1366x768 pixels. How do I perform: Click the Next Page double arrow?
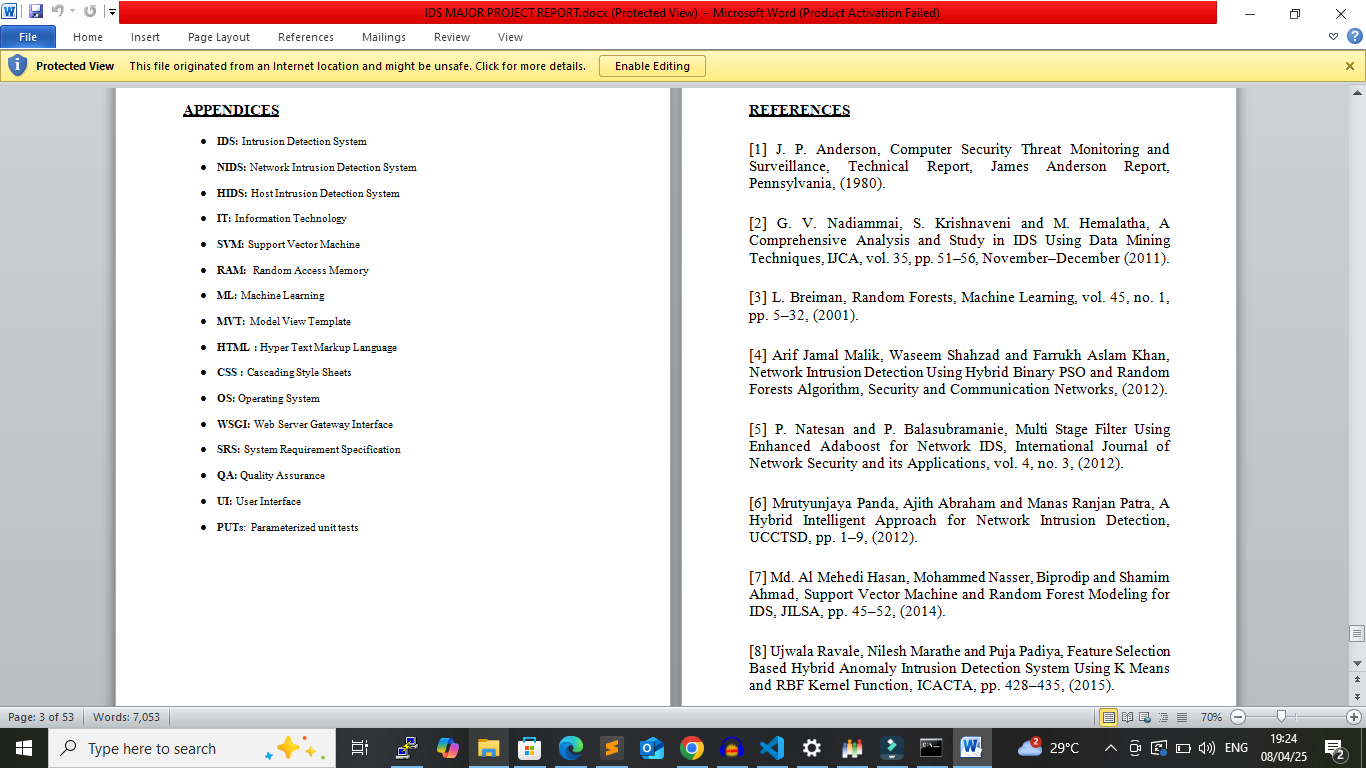coord(1357,697)
